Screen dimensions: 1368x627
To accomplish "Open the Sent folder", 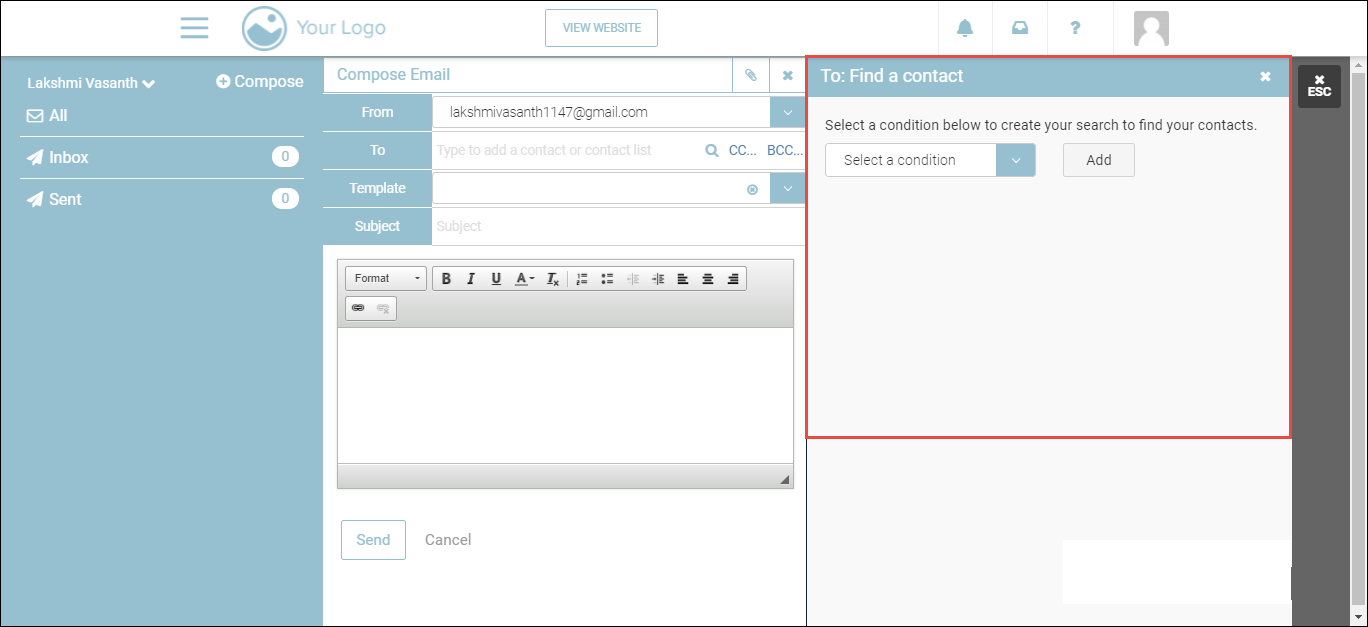I will point(65,200).
